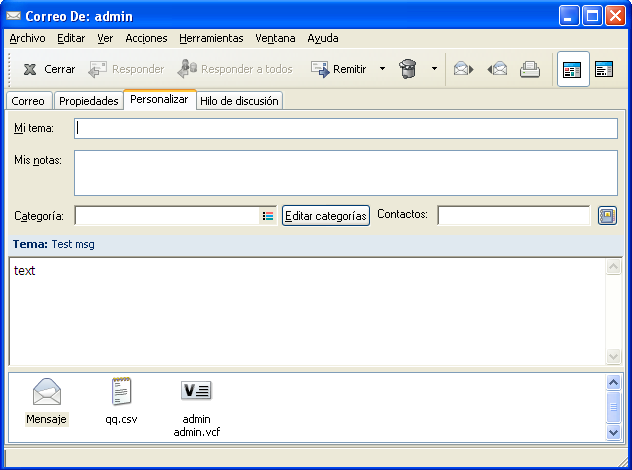Click the message body word 'text'

click(x=25, y=270)
